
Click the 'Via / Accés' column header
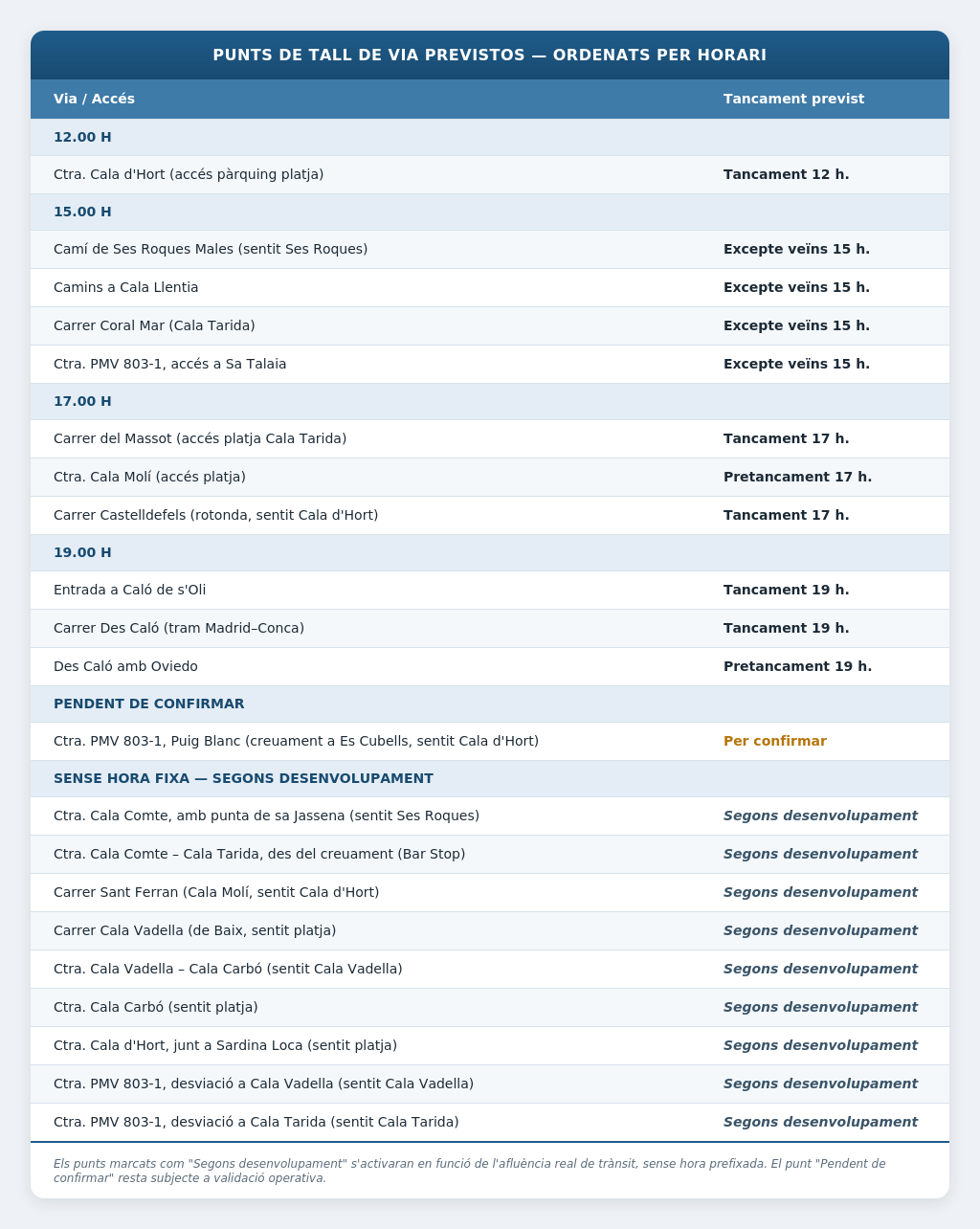point(94,99)
